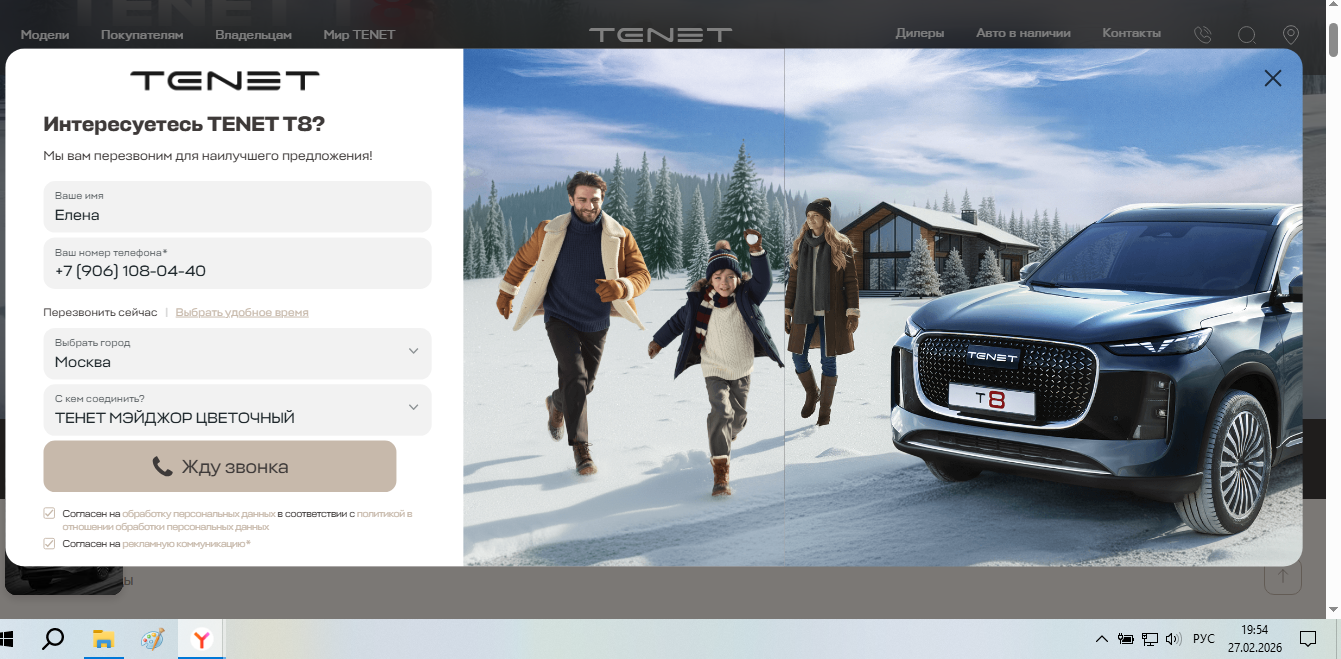Expand the Выбрать город dropdown
Image resolution: width=1341 pixels, height=659 pixels.
click(237, 353)
